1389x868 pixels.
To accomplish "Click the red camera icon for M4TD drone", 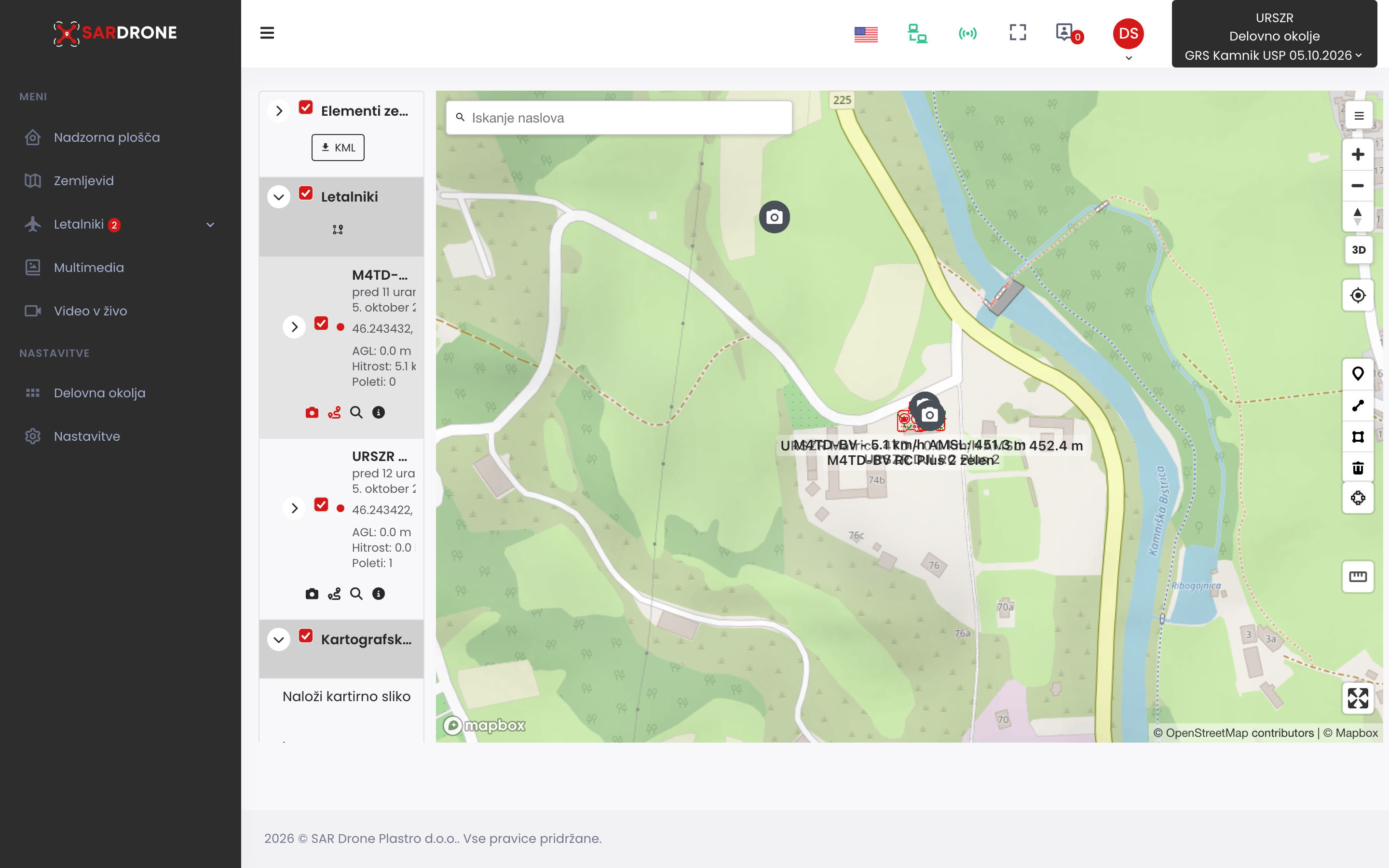I will click(x=312, y=412).
